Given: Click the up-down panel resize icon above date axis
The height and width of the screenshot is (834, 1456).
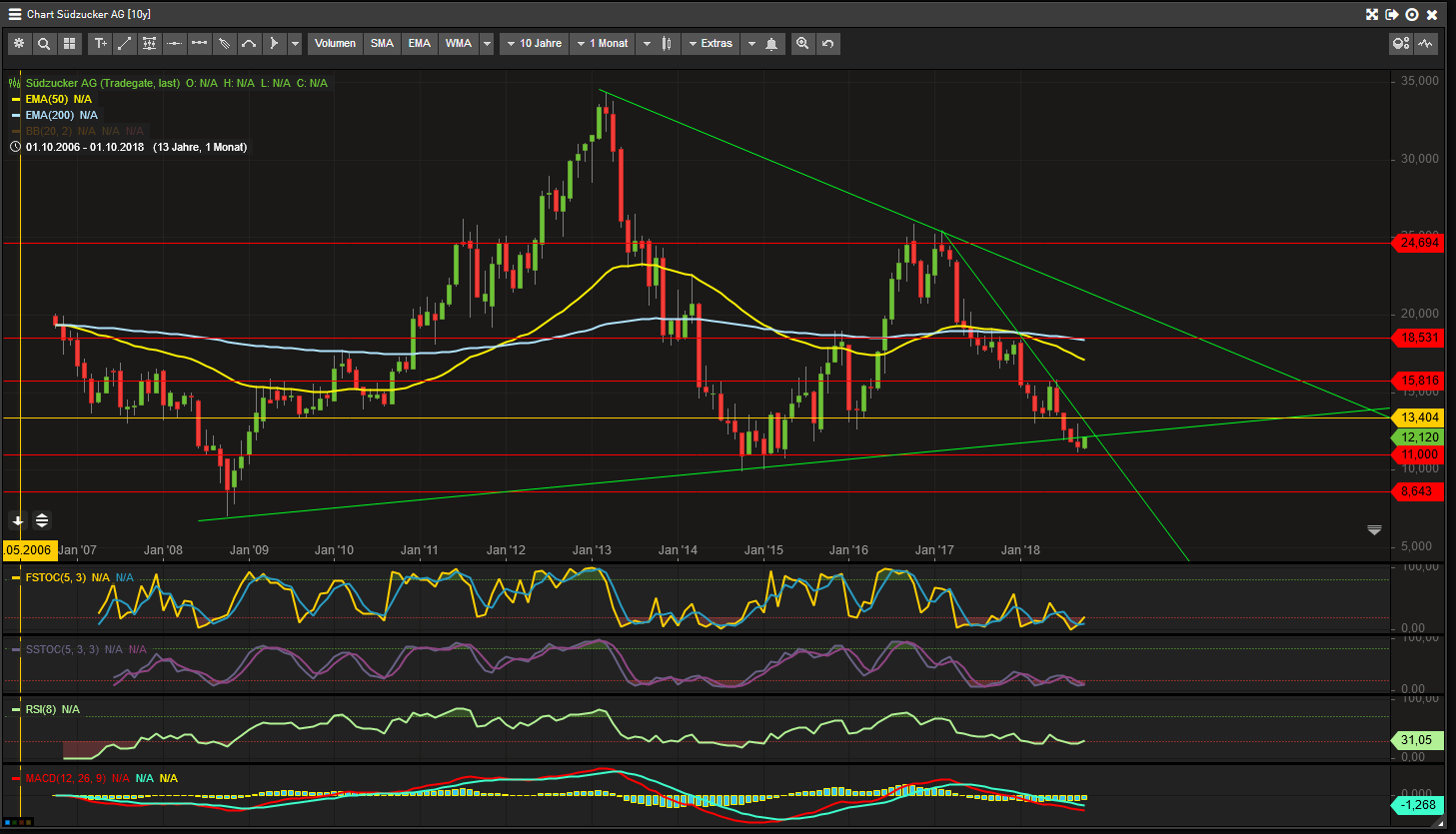Looking at the screenshot, I should click(42, 520).
